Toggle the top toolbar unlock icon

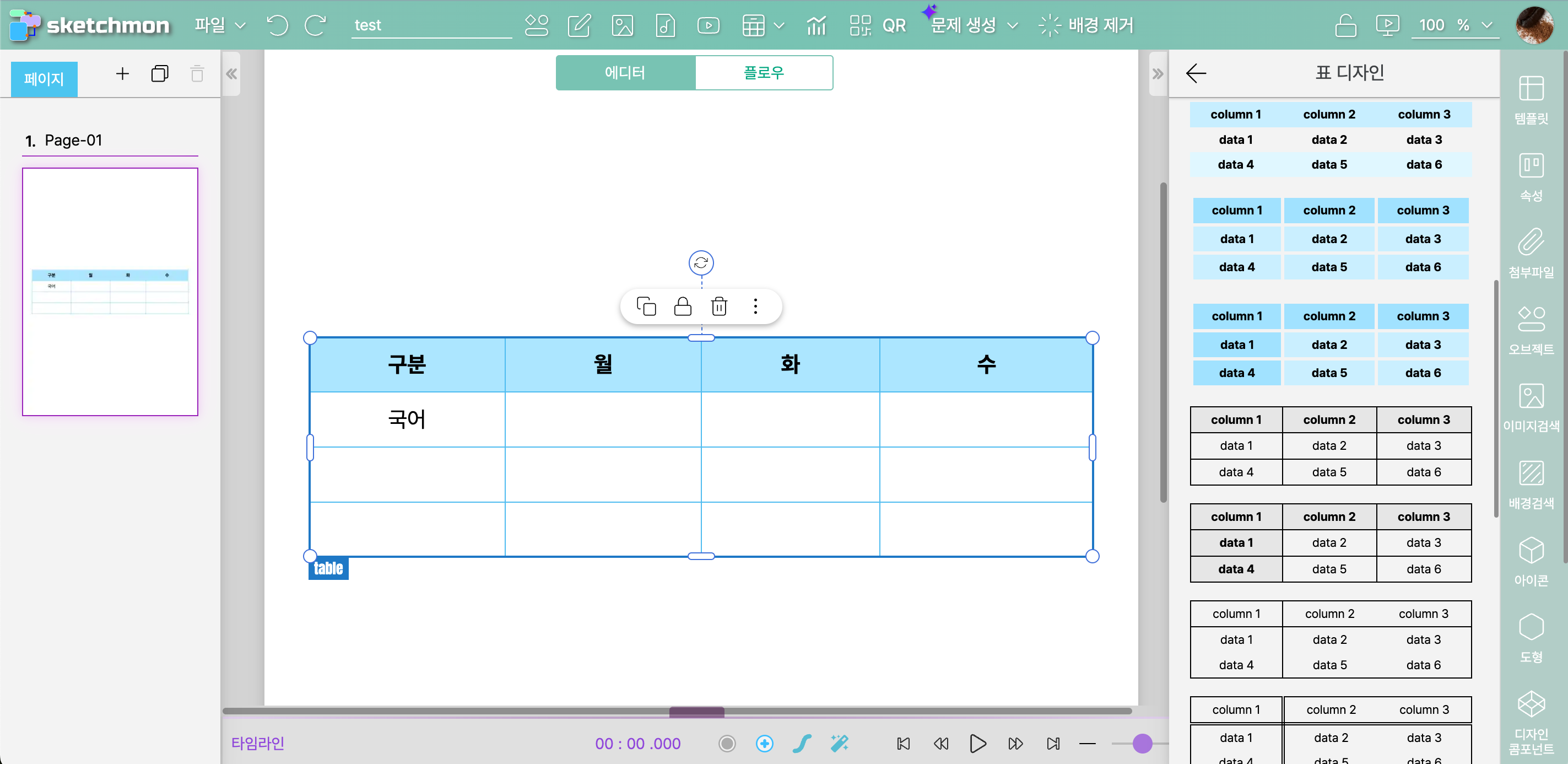point(1345,25)
